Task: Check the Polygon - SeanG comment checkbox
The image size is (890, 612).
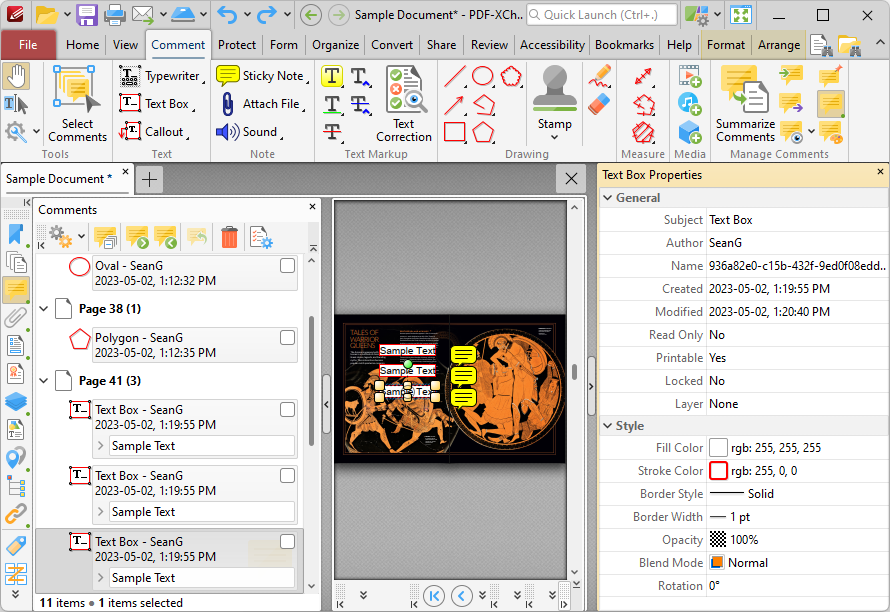Action: pyautogui.click(x=288, y=337)
